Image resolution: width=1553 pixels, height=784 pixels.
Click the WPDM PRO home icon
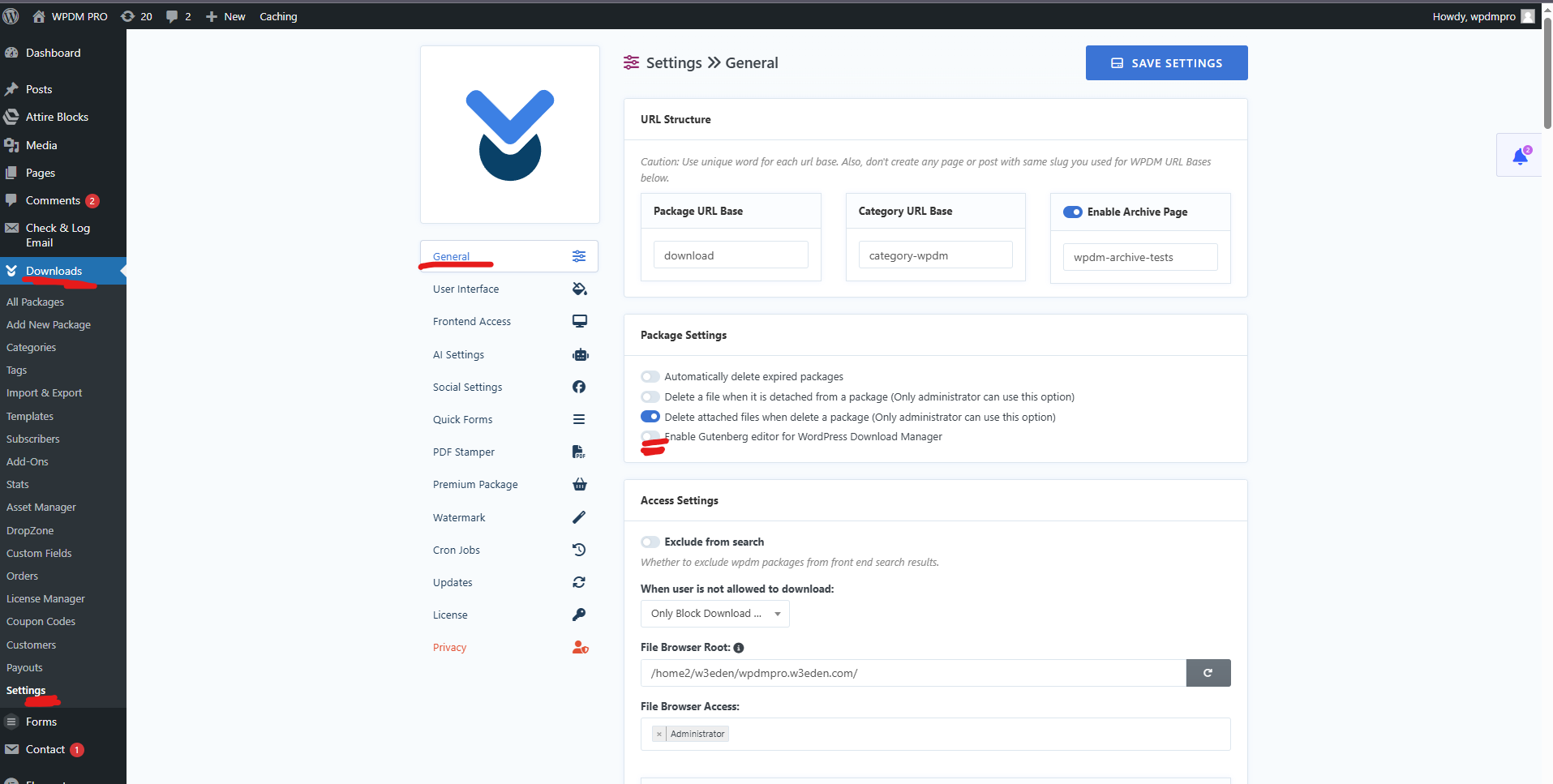tap(38, 16)
